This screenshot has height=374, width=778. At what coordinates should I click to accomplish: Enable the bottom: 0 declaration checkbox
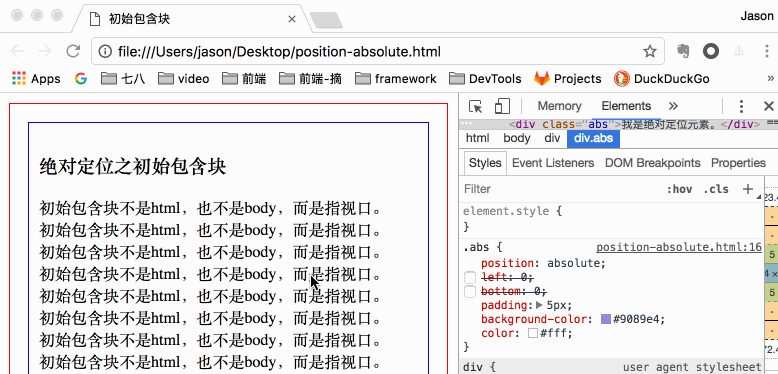[470, 292]
